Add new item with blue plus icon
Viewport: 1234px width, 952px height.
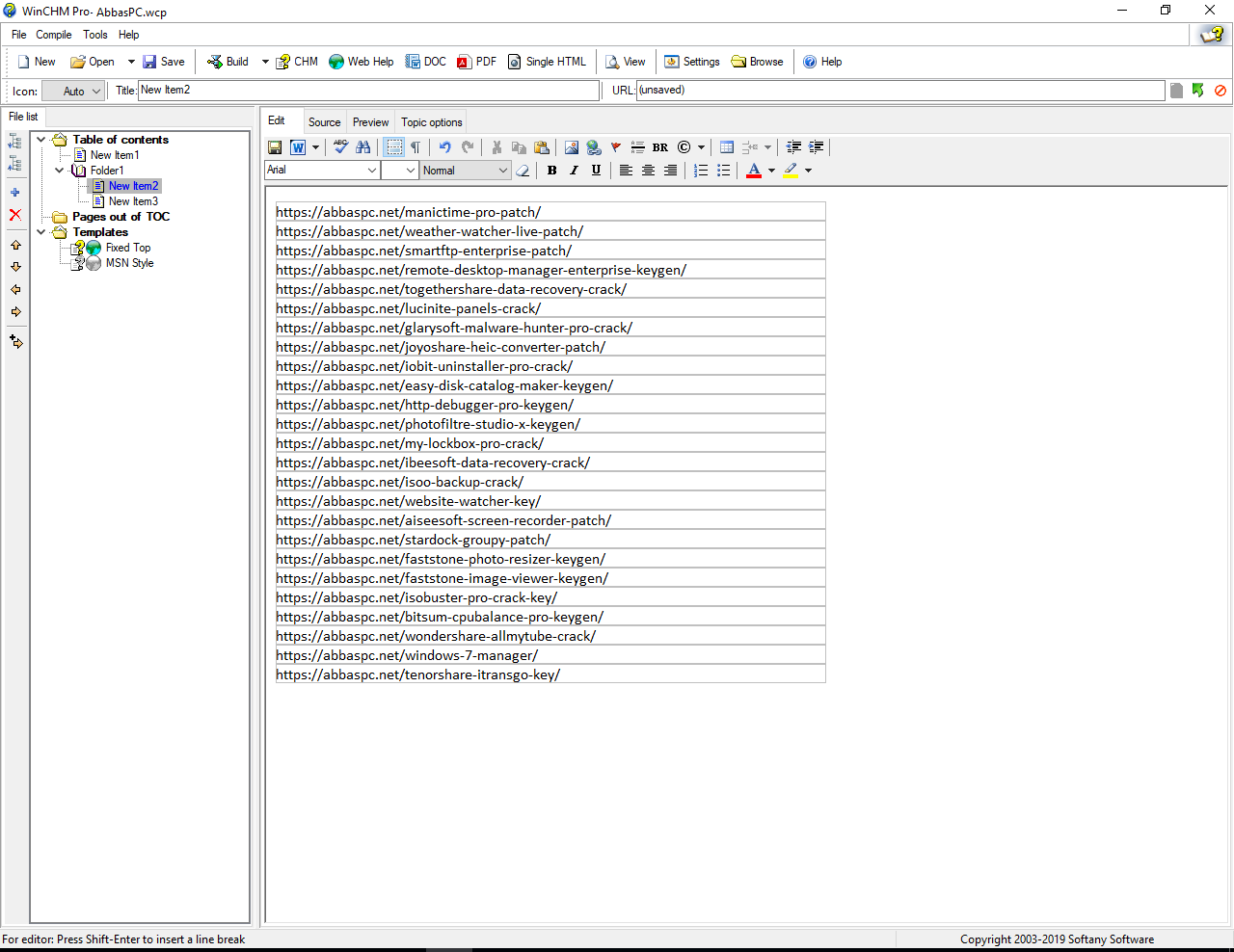click(15, 193)
